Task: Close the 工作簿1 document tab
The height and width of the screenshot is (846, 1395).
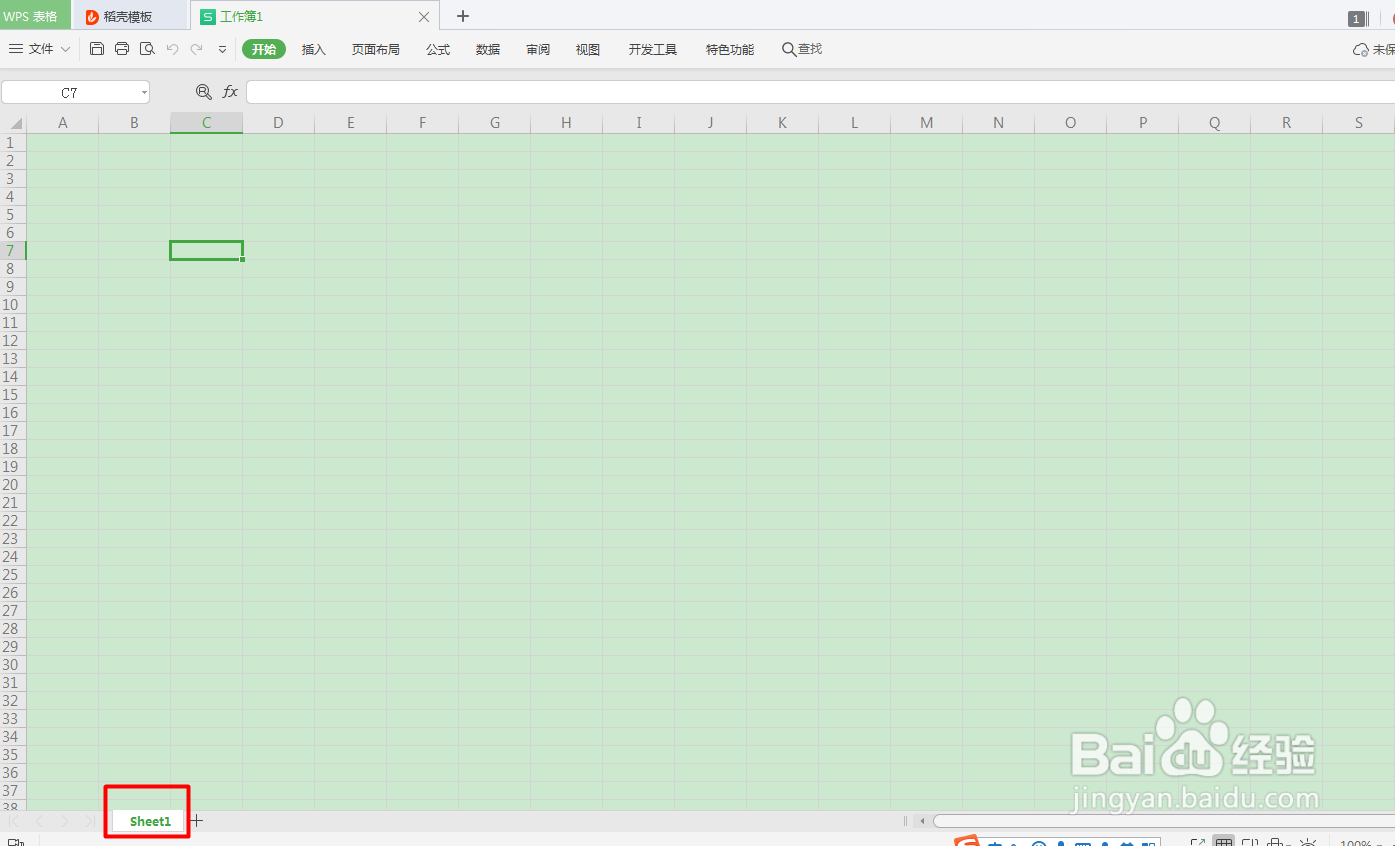Action: (424, 17)
